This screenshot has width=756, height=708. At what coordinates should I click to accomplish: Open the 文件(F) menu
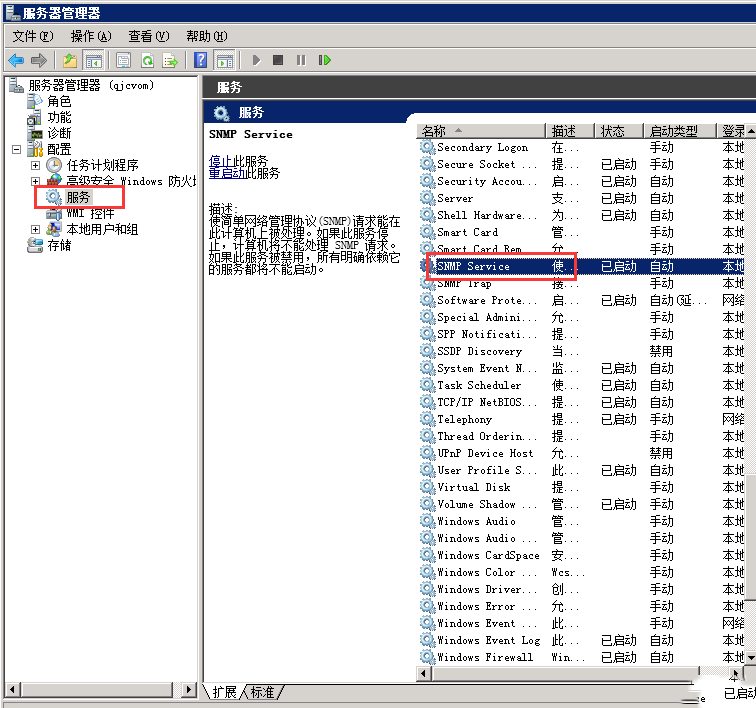tap(33, 36)
